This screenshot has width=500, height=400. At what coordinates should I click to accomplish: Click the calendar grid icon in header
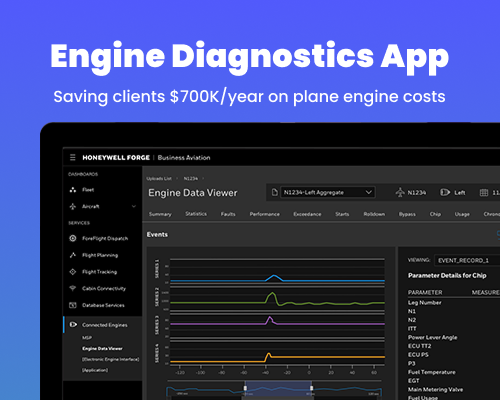click(x=484, y=193)
